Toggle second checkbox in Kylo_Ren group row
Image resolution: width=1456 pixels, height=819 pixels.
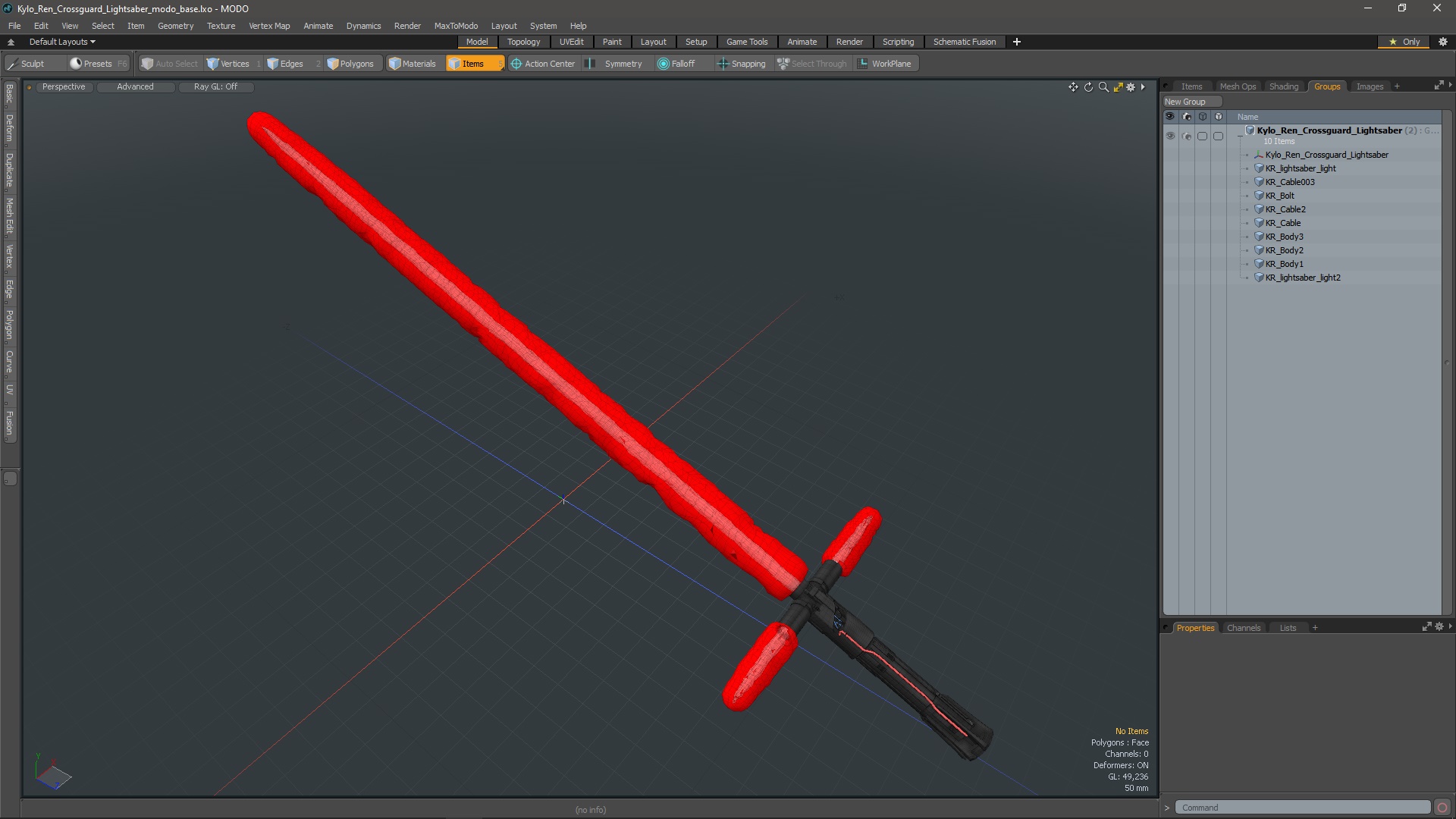coord(1218,136)
